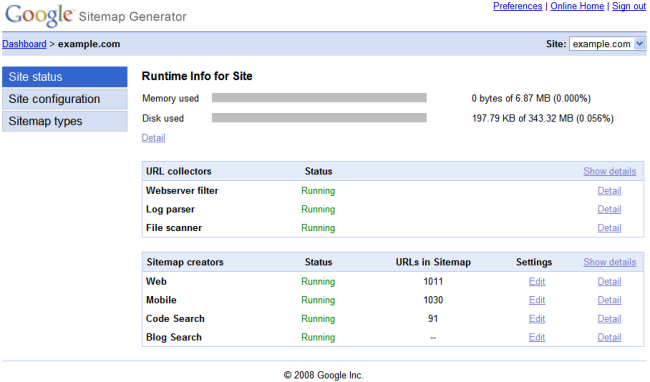Go to Online Home
The width and height of the screenshot is (650, 382).
577,6
